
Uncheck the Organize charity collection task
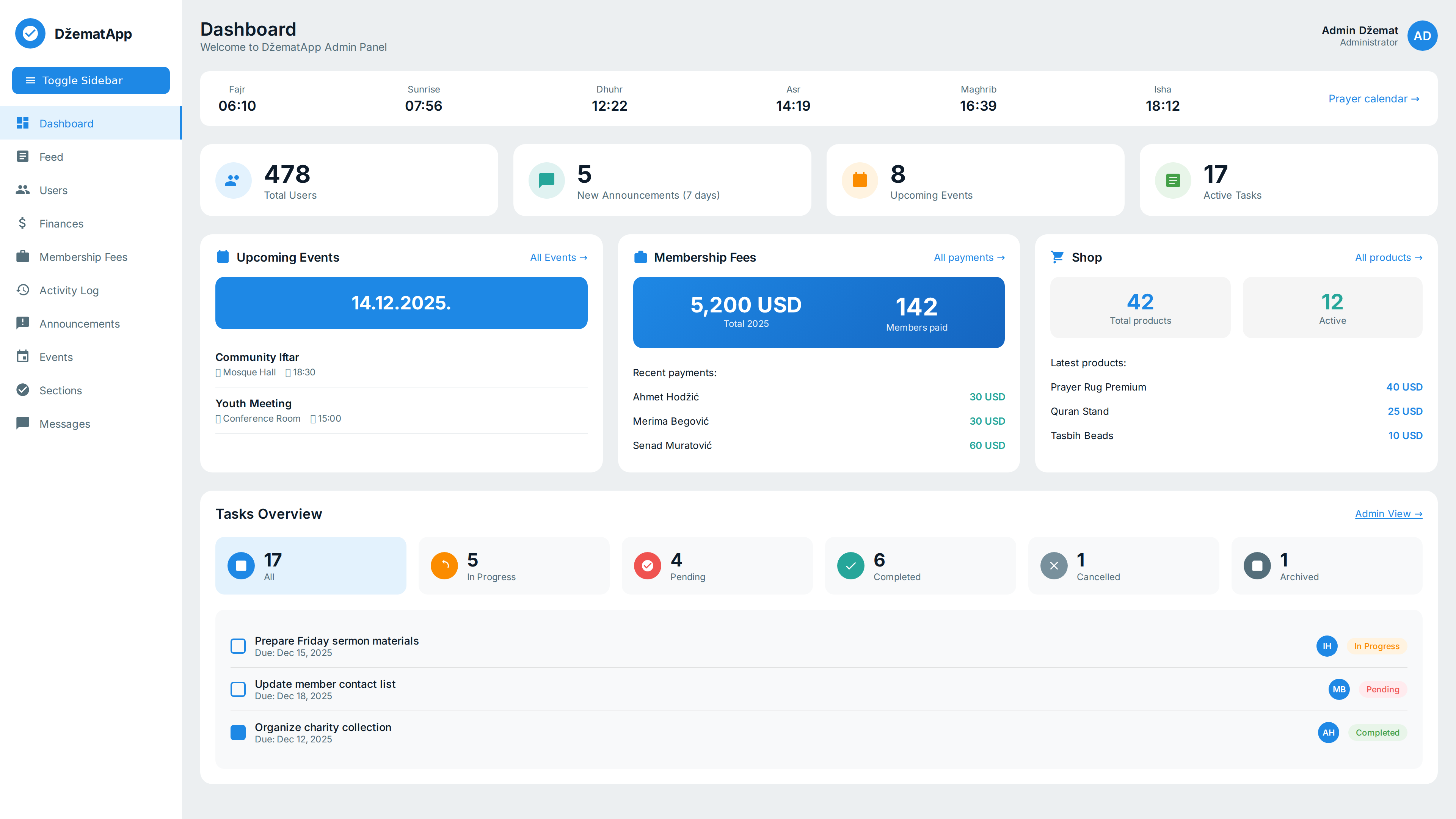coord(238,733)
